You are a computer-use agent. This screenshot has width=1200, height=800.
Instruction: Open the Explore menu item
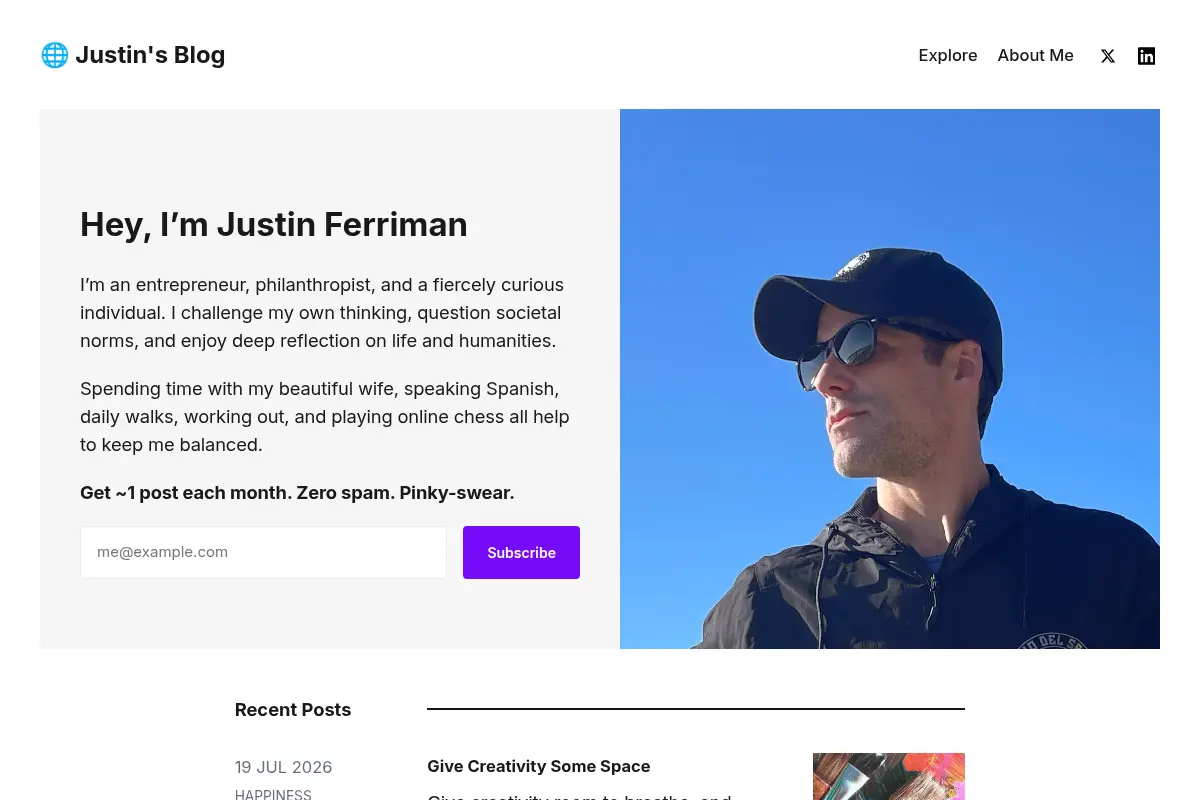point(948,56)
